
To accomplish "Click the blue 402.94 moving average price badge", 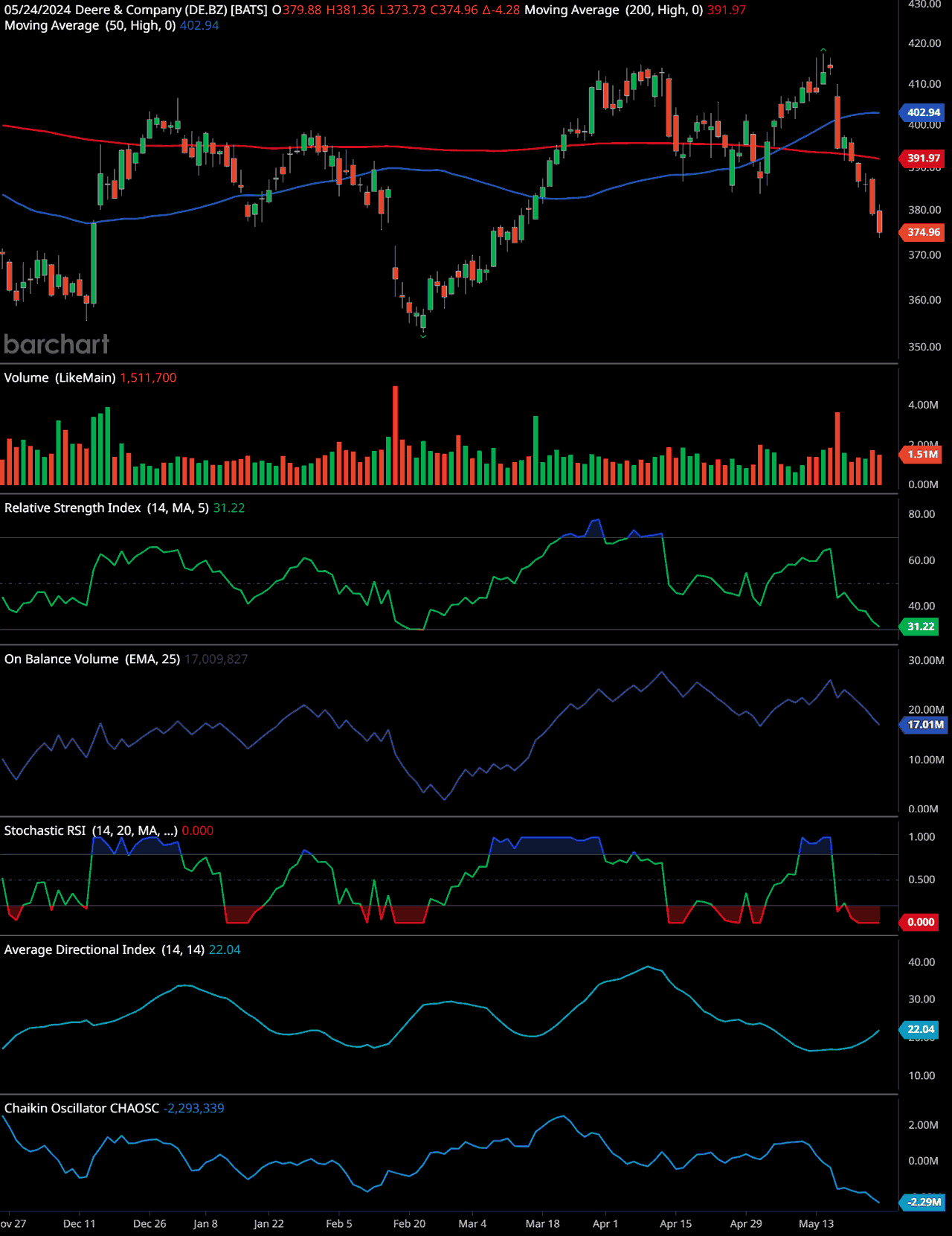I will pos(923,112).
